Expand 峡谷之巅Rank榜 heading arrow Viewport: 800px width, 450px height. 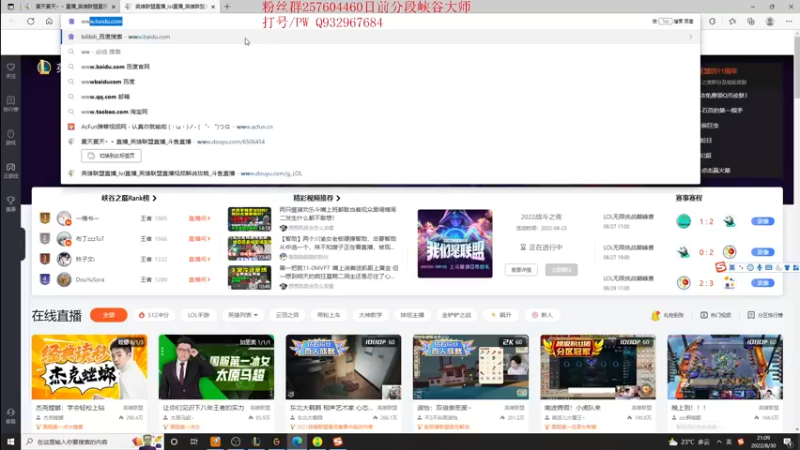[155, 198]
